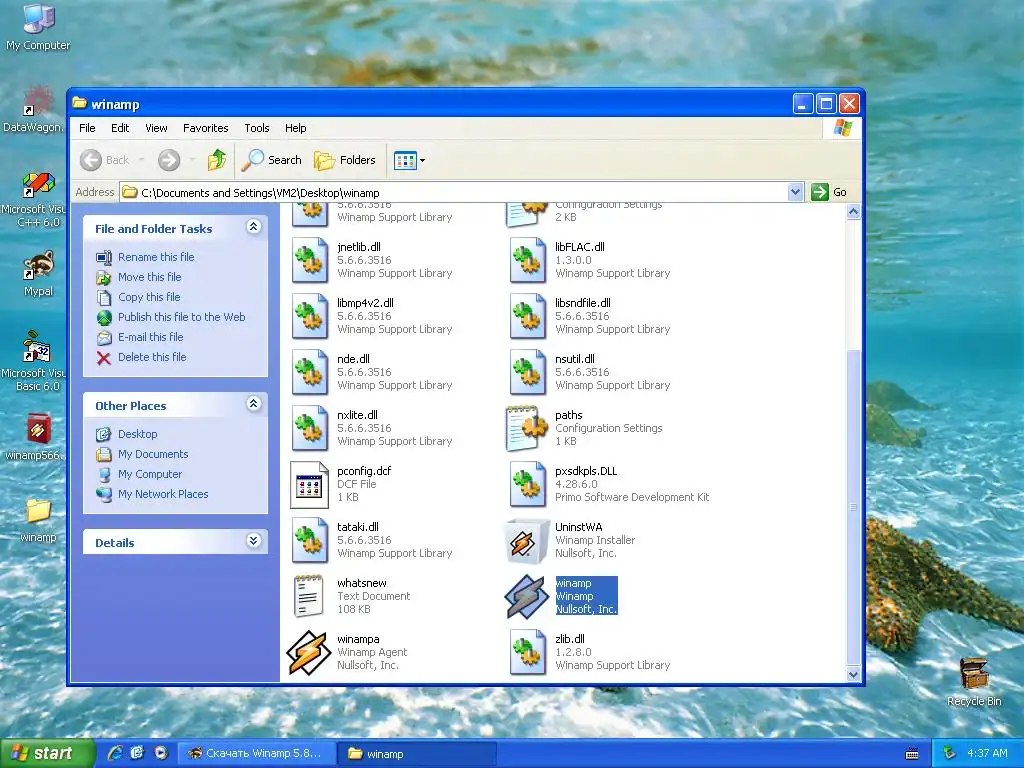The width and height of the screenshot is (1024, 768).
Task: Select libmp4v2.dll file icon
Action: [x=310, y=316]
